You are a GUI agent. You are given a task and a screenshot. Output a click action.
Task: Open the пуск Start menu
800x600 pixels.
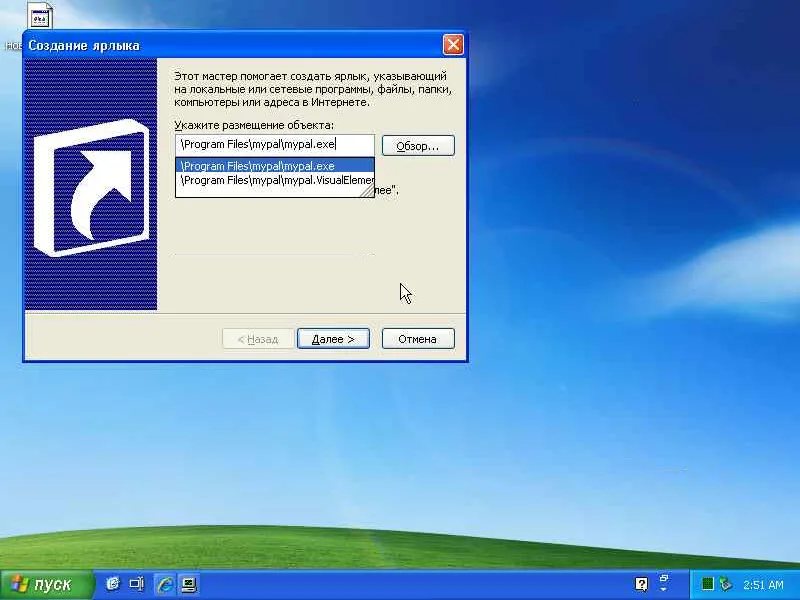[x=46, y=584]
